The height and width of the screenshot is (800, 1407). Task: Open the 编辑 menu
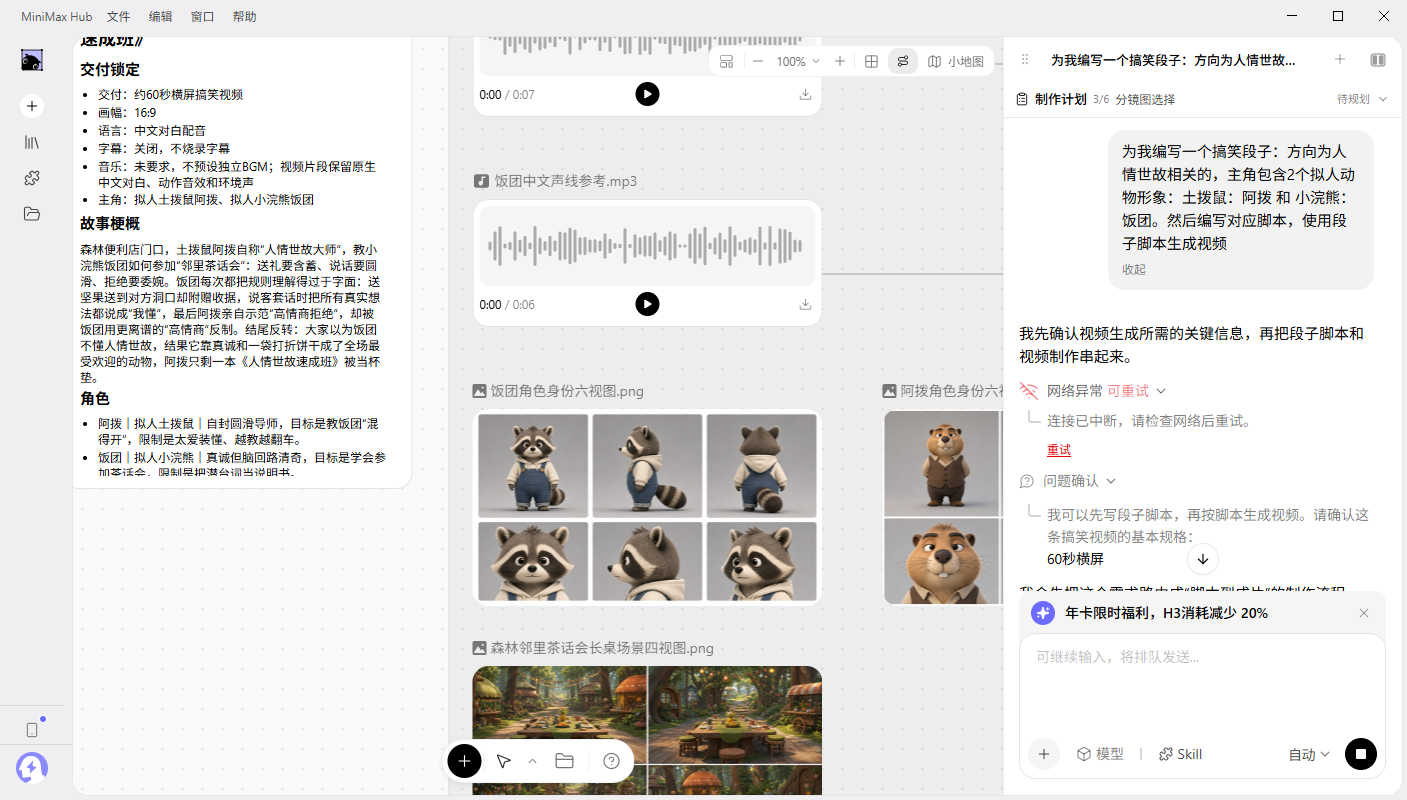coord(160,16)
